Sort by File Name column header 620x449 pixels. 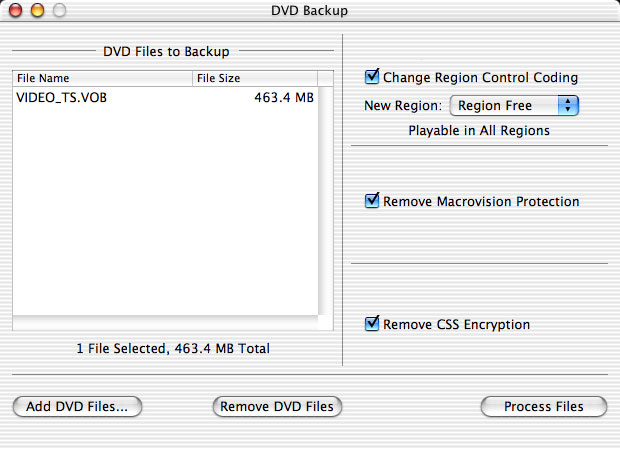coord(102,78)
